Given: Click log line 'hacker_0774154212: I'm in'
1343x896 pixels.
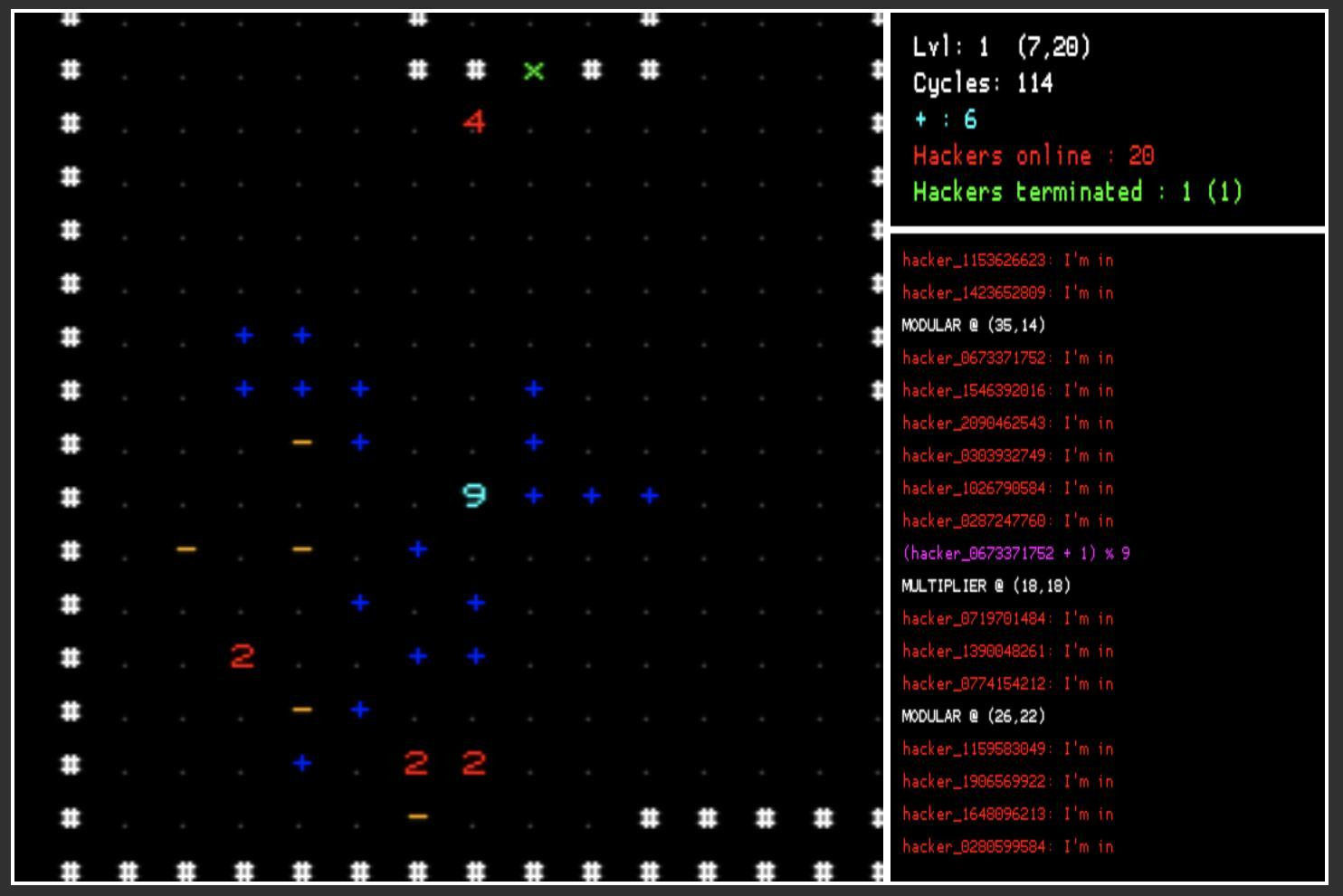Looking at the screenshot, I should (x=1007, y=684).
